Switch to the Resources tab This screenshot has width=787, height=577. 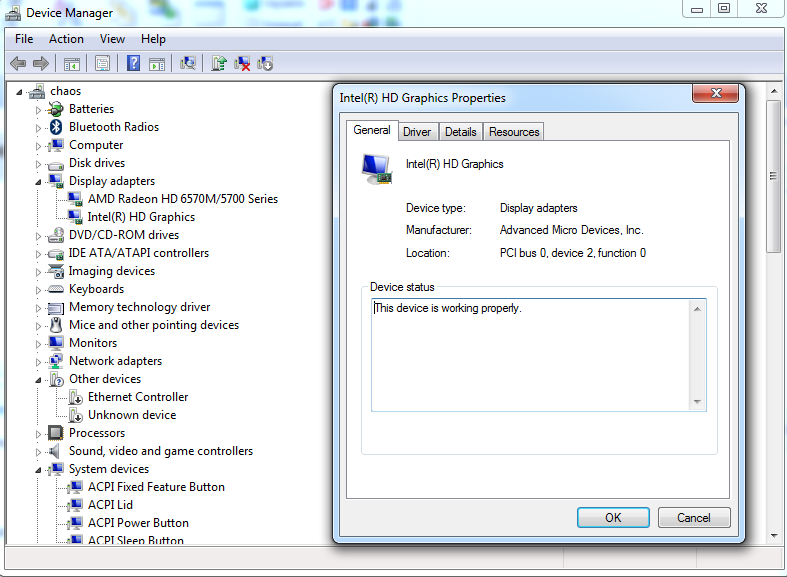[x=514, y=132]
